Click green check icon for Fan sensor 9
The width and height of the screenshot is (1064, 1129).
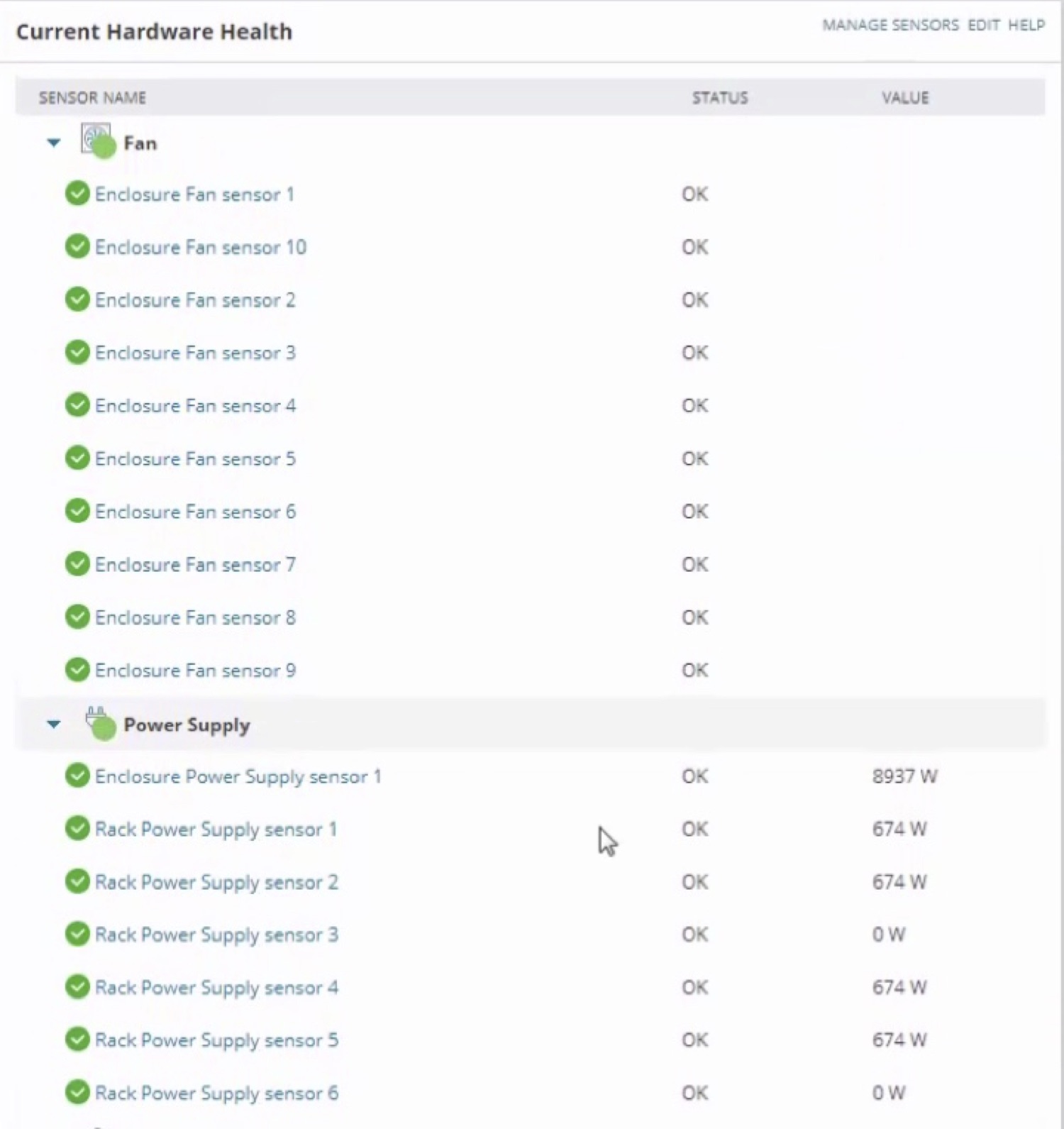click(x=77, y=670)
